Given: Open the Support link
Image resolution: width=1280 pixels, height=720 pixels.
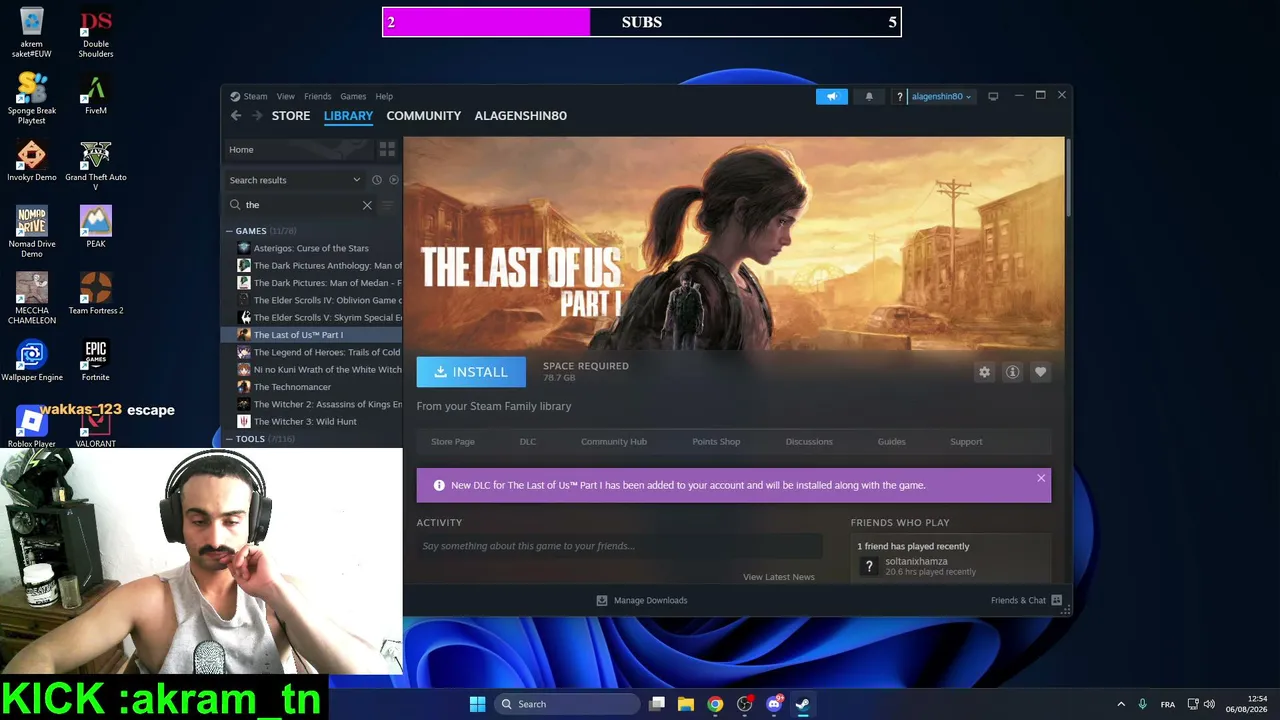Looking at the screenshot, I should pyautogui.click(x=966, y=442).
